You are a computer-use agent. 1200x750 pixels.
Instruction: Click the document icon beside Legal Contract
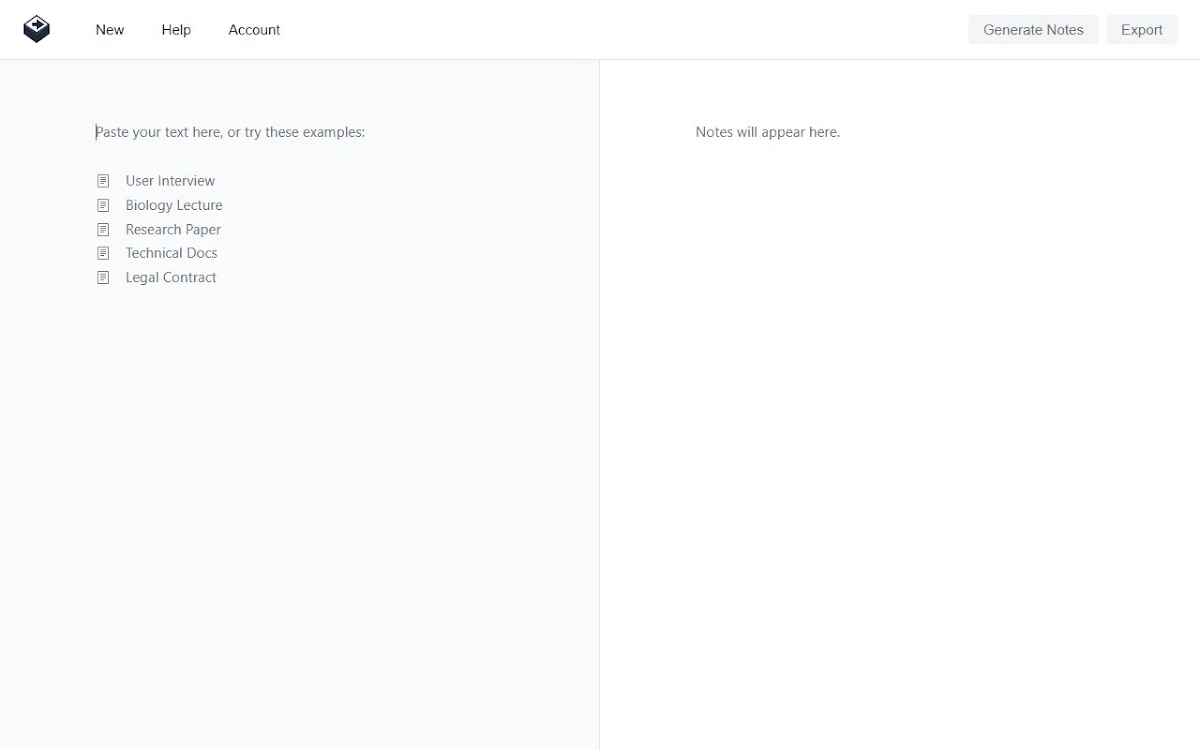[x=103, y=277]
